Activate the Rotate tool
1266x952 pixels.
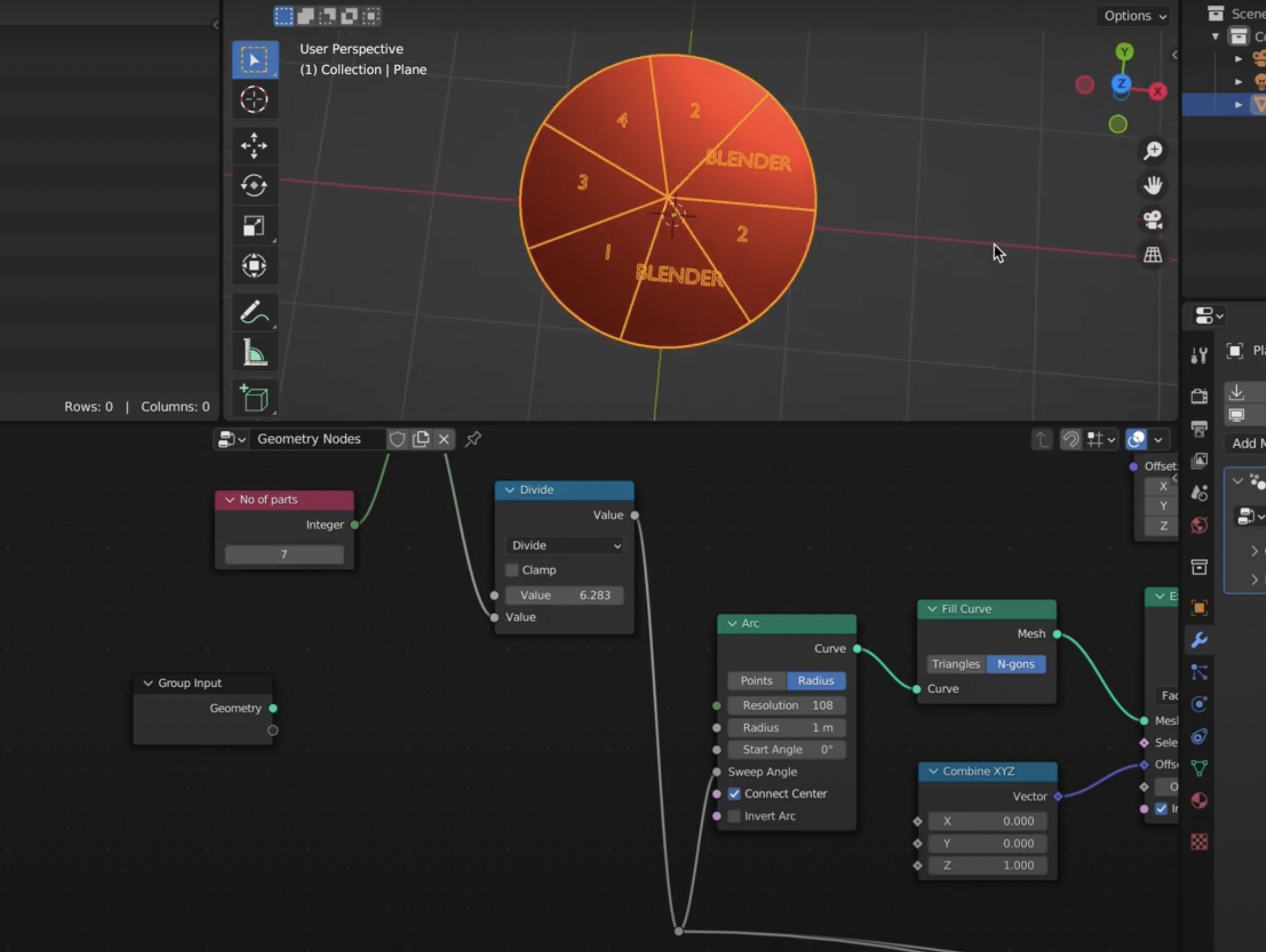254,186
